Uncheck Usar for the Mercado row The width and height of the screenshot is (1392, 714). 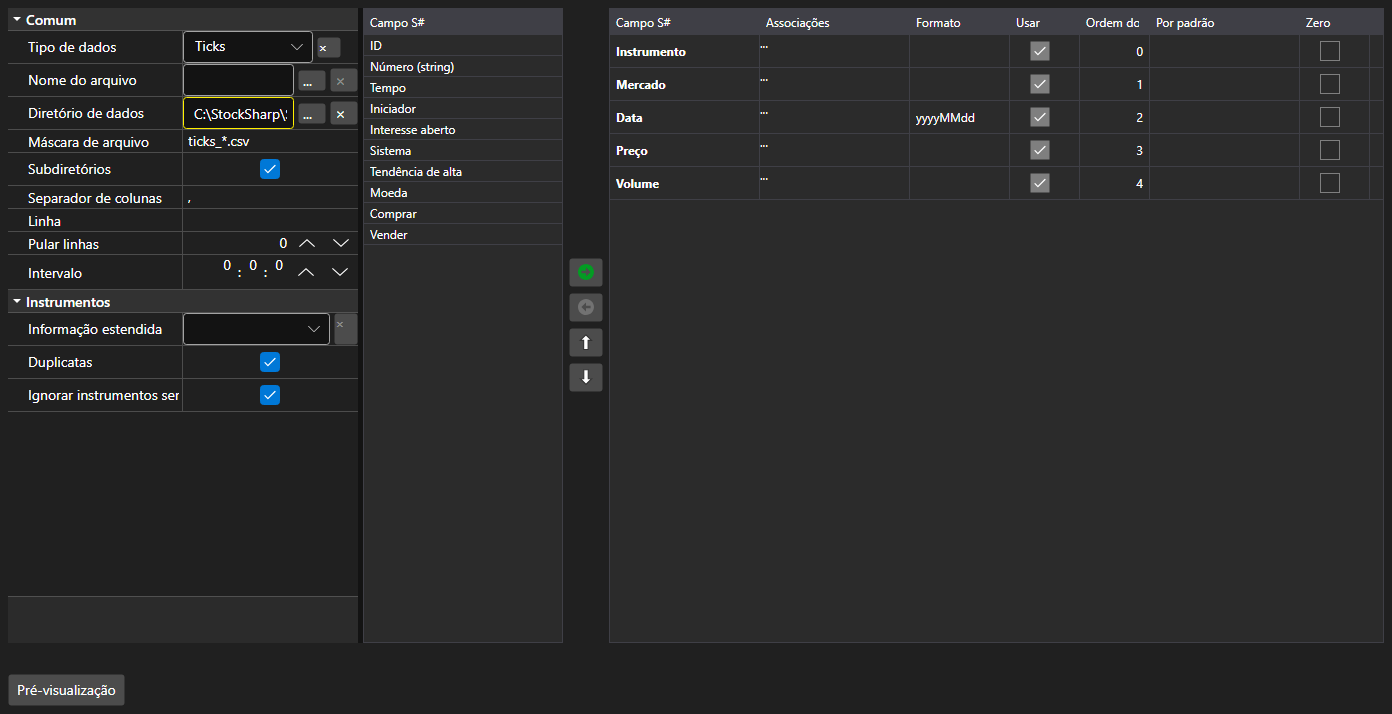[1040, 84]
